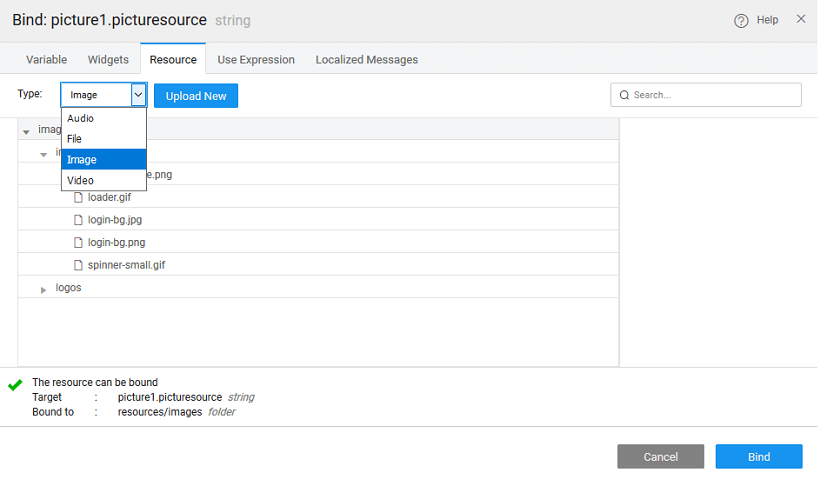Click the file icon beside login-bg.png
This screenshot has width=820, height=486.
[79, 243]
